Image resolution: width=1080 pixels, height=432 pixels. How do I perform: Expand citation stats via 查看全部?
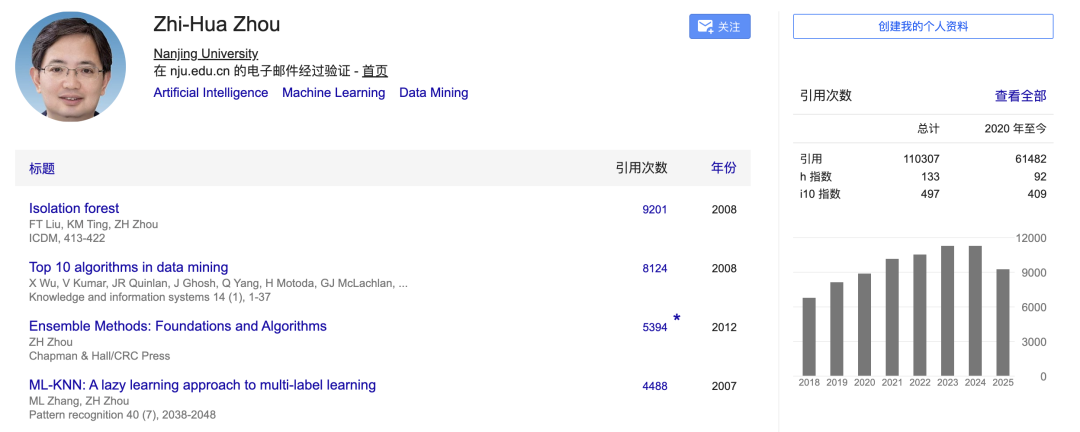point(1020,96)
